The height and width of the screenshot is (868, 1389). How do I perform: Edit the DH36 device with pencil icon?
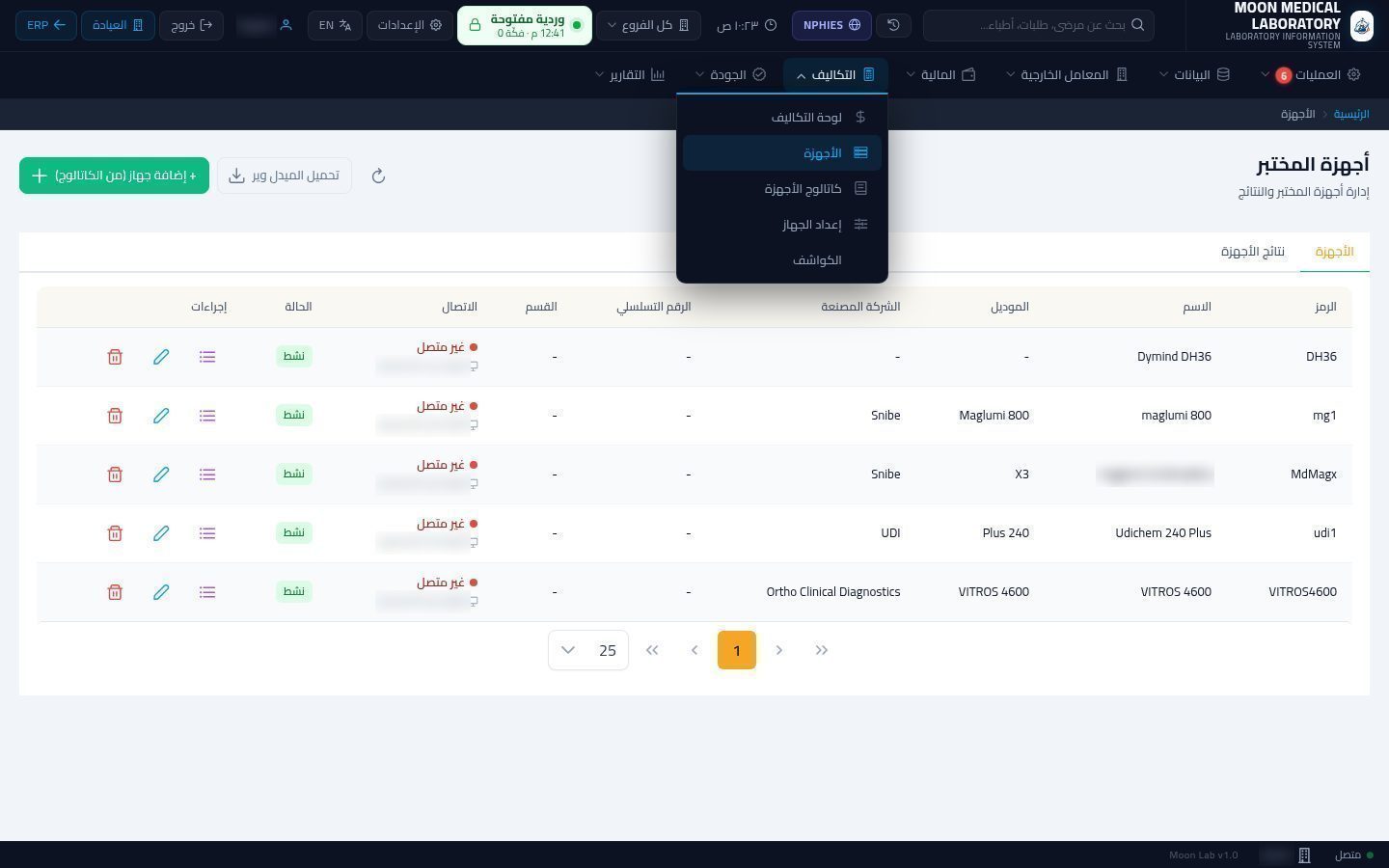(x=161, y=357)
